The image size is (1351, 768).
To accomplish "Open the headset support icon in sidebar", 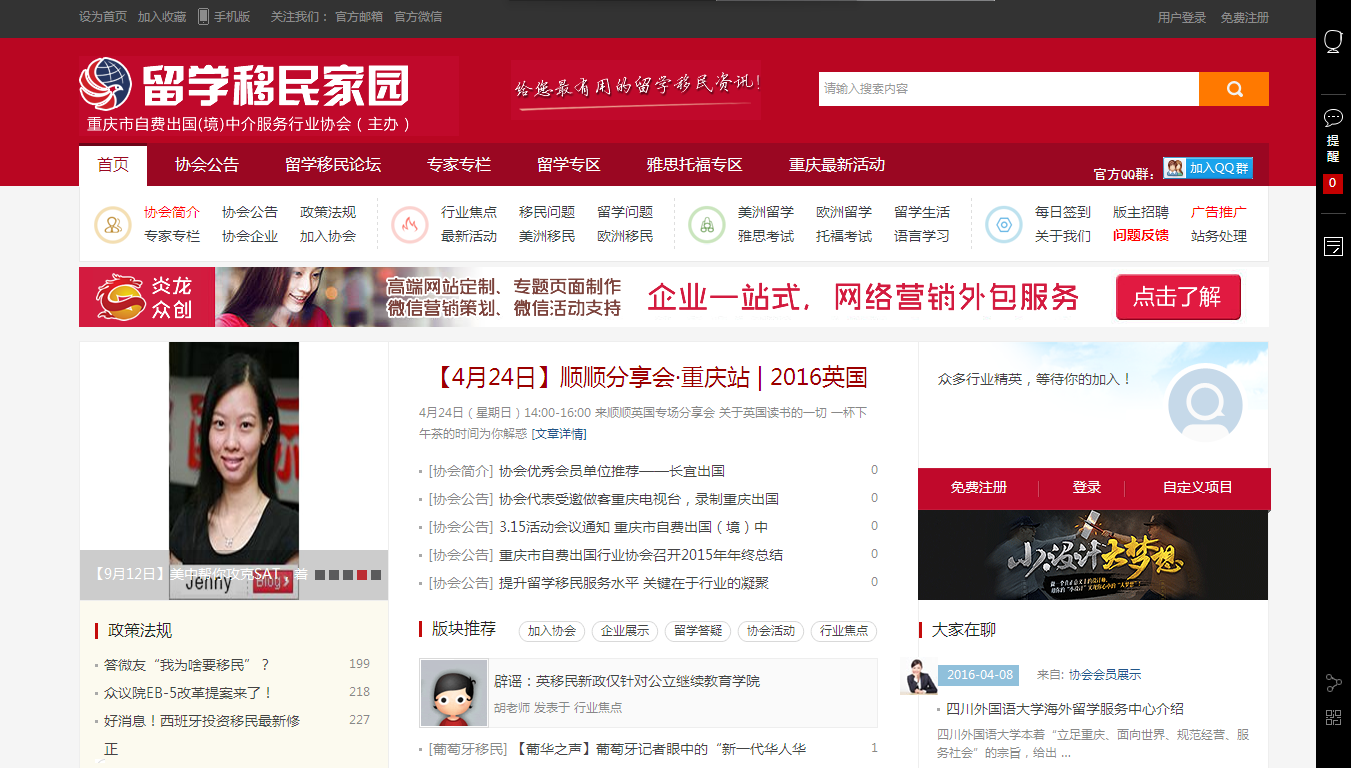I will pyautogui.click(x=1333, y=41).
